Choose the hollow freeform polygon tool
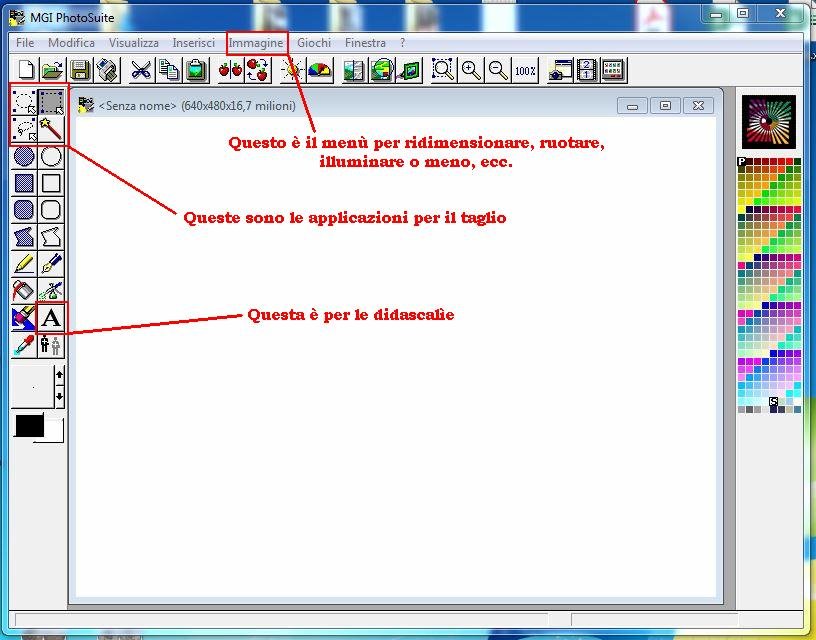Image resolution: width=816 pixels, height=640 pixels. tap(51, 237)
